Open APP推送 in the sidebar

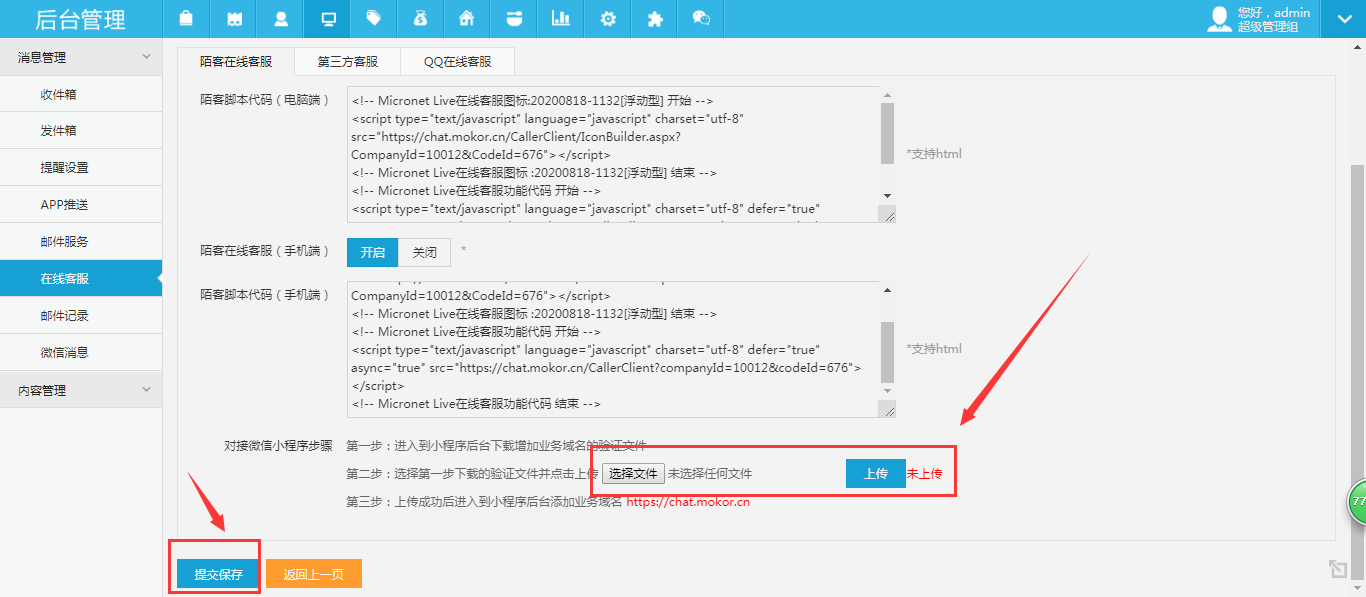coord(81,205)
